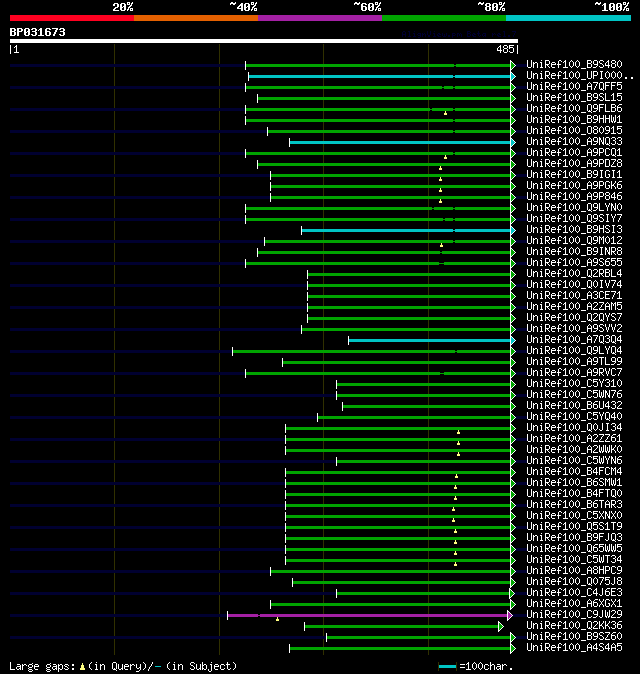Select the UniRef100_Q9LYQ4 label
The width and height of the screenshot is (640, 674).
[x=574, y=351]
